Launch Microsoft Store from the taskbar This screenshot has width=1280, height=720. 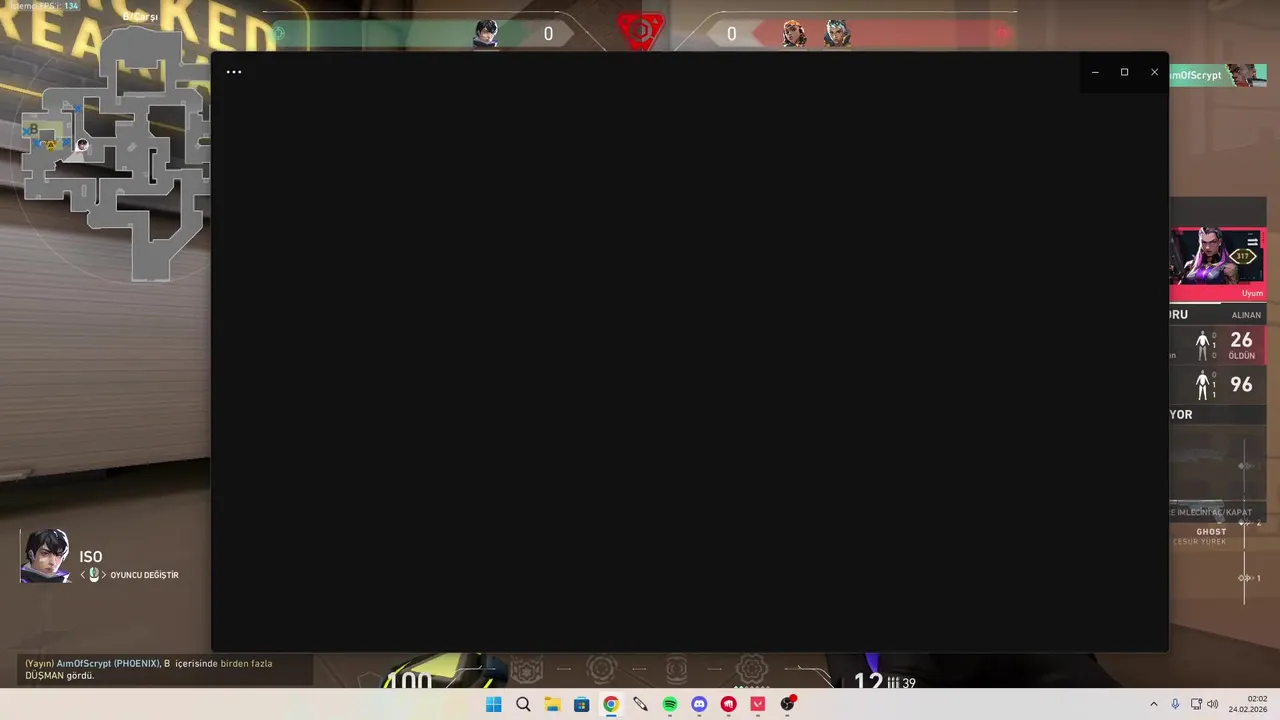pos(581,704)
